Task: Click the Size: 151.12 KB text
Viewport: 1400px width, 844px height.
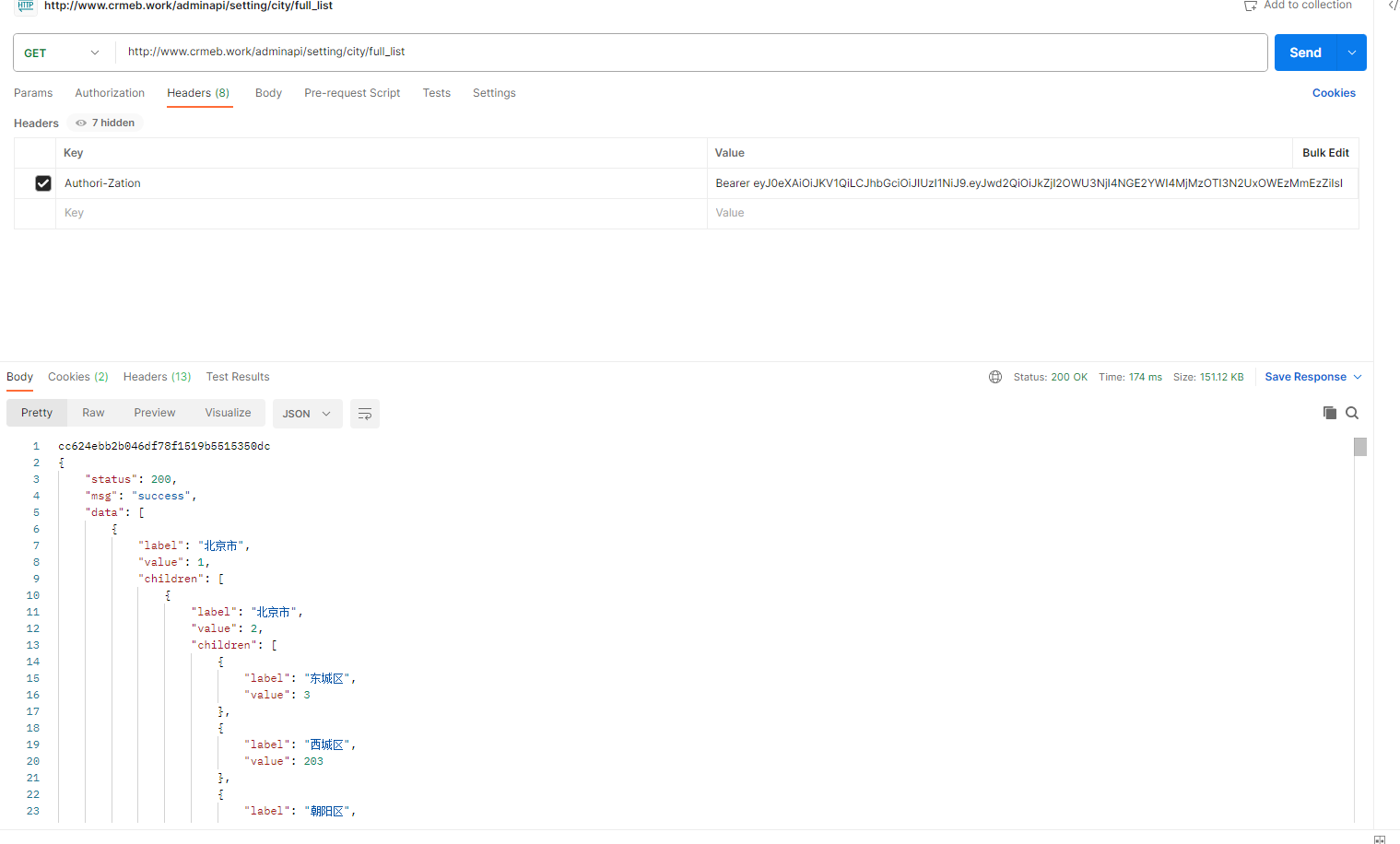Action: [1208, 377]
